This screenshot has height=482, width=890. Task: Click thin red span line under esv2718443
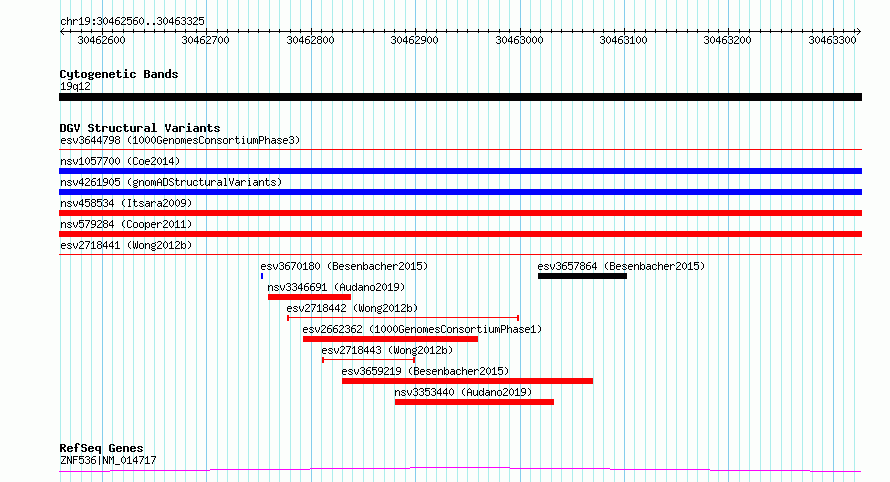coord(368,360)
